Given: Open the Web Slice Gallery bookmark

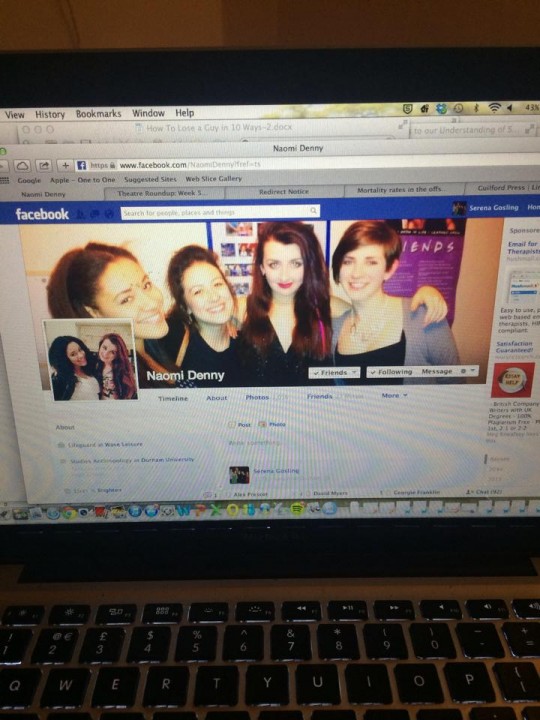Looking at the screenshot, I should 214,178.
